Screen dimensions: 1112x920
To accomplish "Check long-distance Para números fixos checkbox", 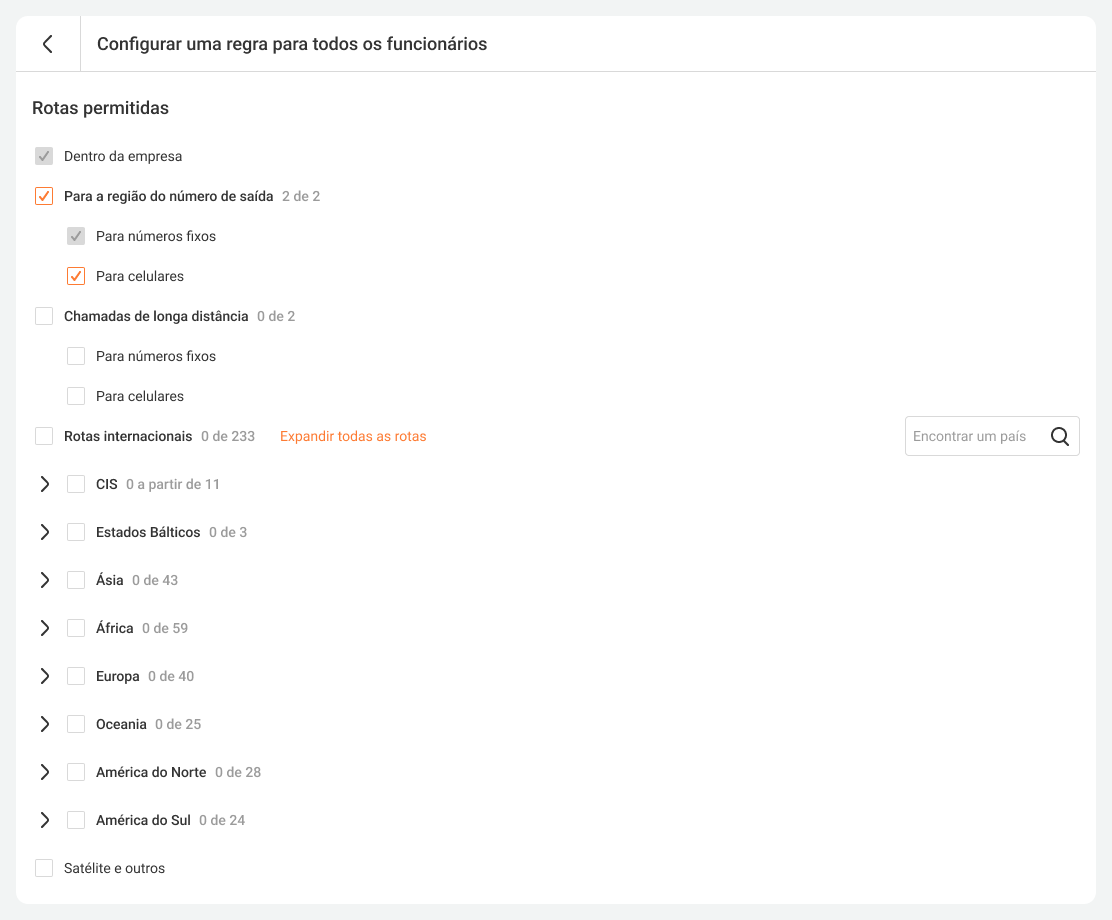I will (76, 356).
